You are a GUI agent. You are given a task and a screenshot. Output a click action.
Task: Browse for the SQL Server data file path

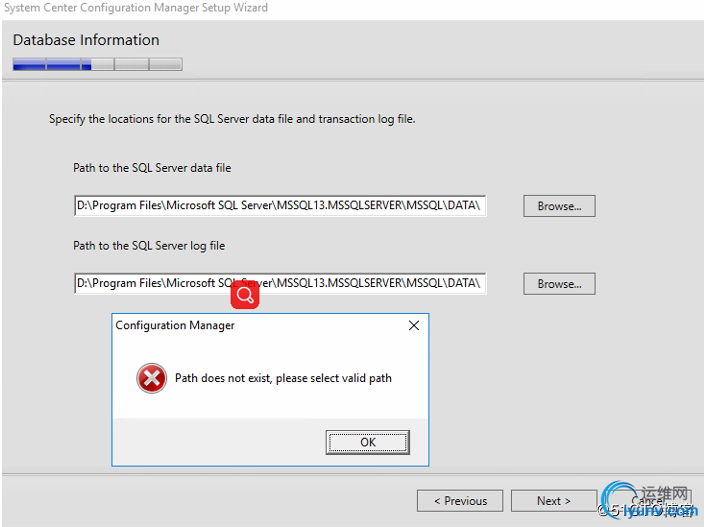coord(559,206)
